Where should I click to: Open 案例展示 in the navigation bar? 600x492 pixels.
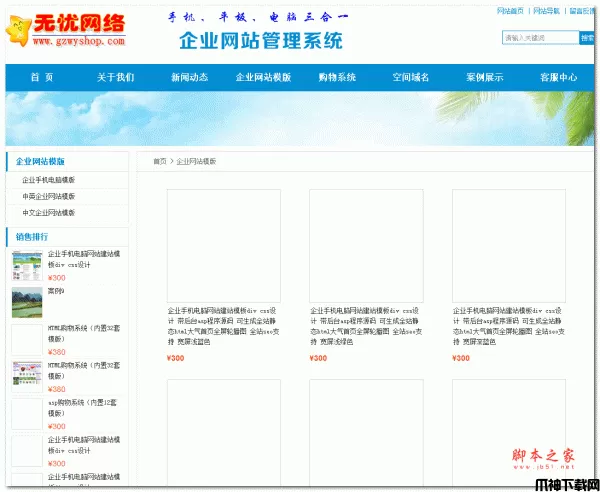coord(485,78)
